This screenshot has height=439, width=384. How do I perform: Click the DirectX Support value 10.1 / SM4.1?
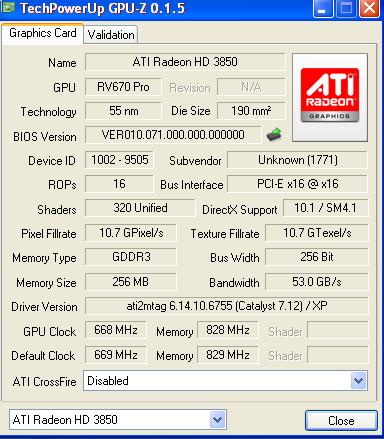(325, 208)
